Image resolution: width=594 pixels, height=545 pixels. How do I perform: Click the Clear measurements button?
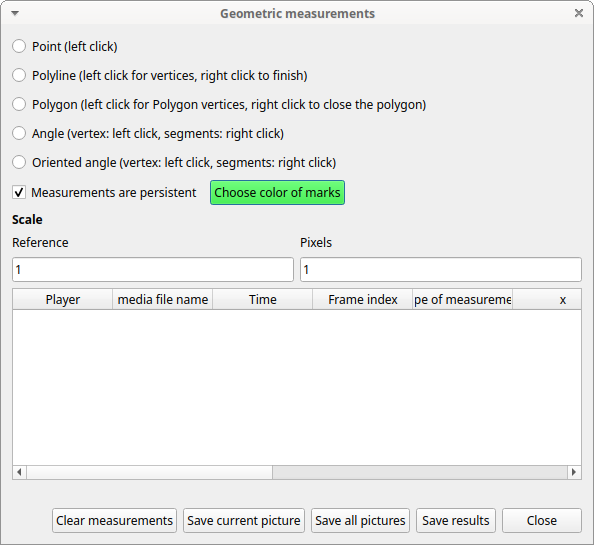pos(114,520)
